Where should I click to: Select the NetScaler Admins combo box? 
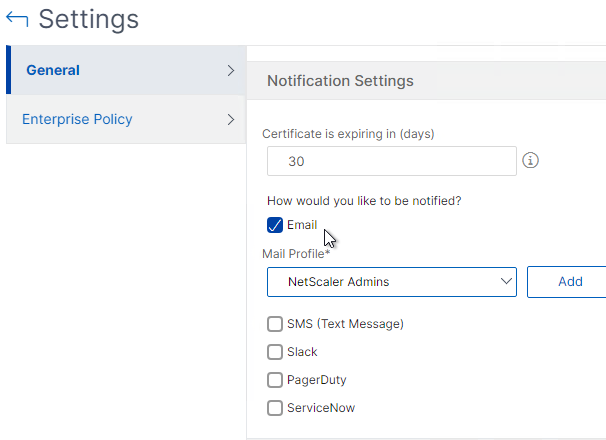pos(392,282)
